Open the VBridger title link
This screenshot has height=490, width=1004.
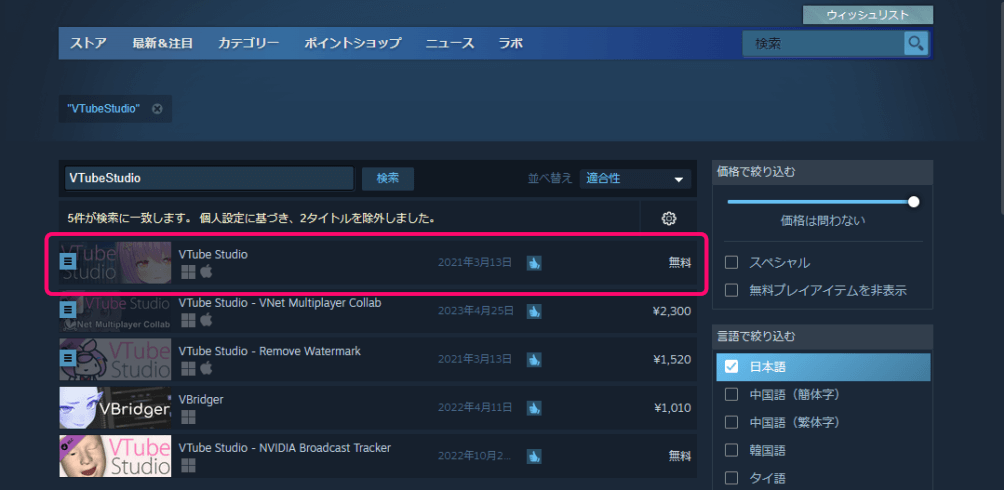pyautogui.click(x=201, y=399)
